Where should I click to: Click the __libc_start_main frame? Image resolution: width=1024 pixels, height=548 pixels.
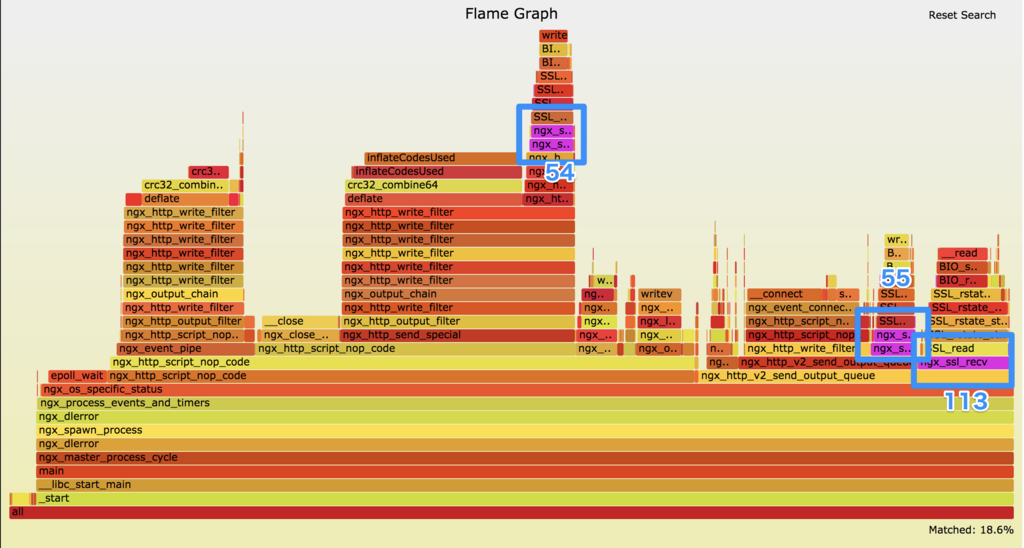pos(525,485)
